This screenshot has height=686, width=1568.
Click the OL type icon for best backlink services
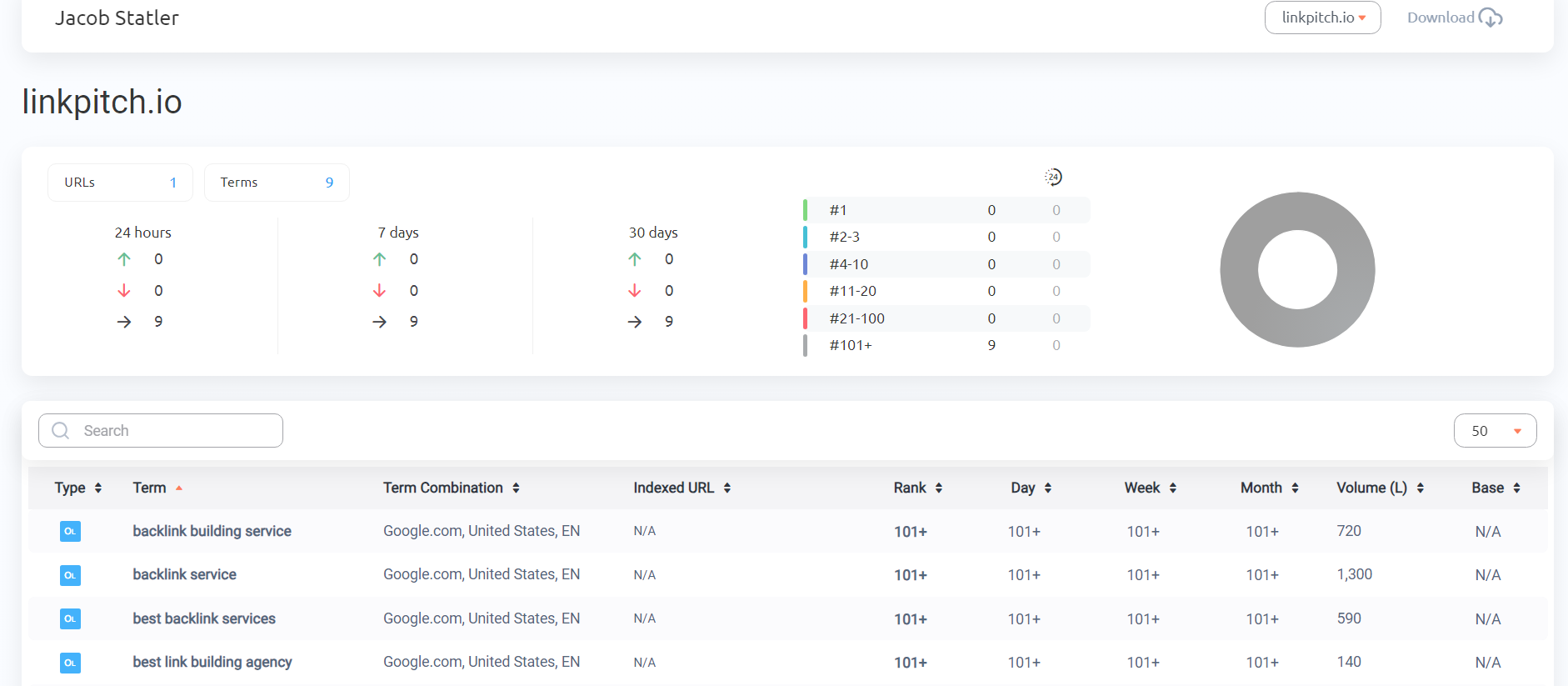click(x=70, y=618)
